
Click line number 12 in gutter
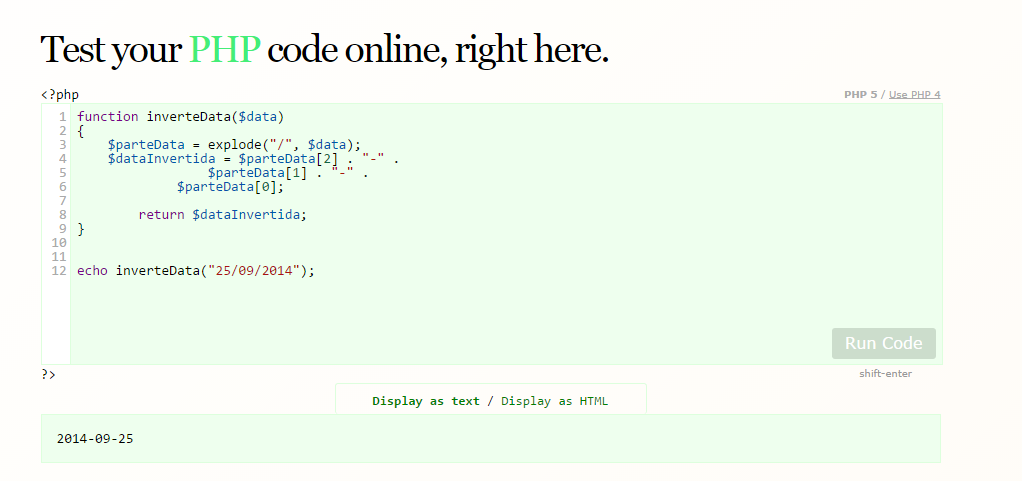[x=59, y=270]
